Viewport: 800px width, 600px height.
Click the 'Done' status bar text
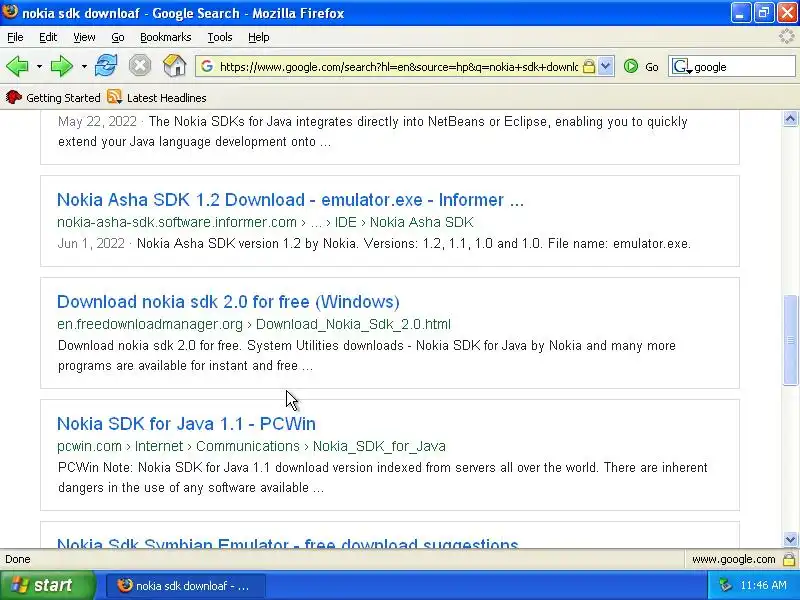coord(18,559)
